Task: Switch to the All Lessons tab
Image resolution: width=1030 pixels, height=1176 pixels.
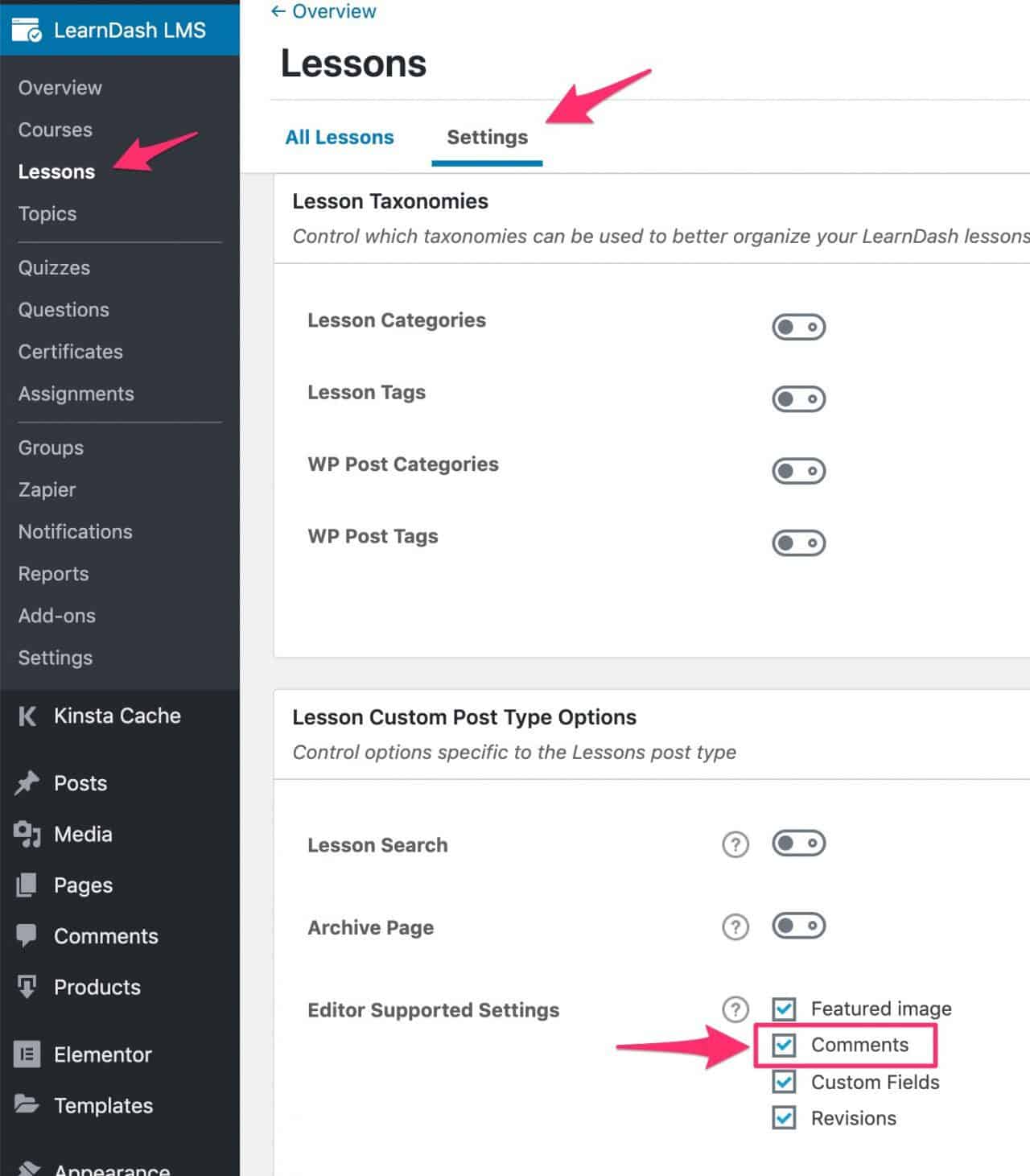Action: pos(339,137)
